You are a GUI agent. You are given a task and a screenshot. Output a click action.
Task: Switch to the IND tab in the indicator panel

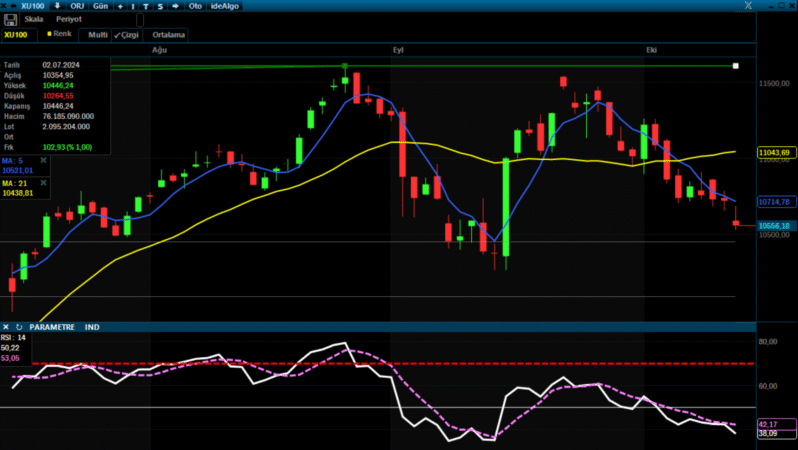pos(92,327)
